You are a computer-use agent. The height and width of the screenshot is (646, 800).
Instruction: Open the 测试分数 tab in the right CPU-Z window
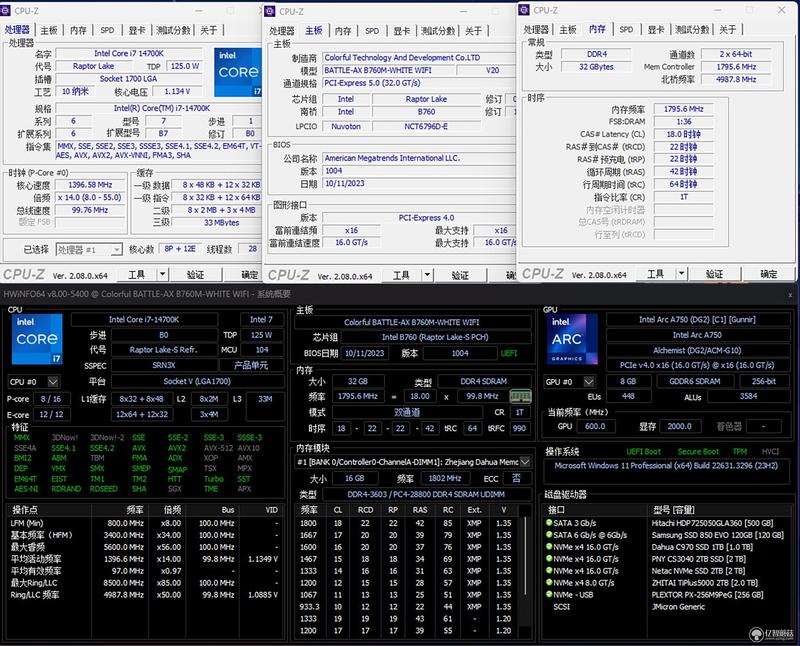692,30
